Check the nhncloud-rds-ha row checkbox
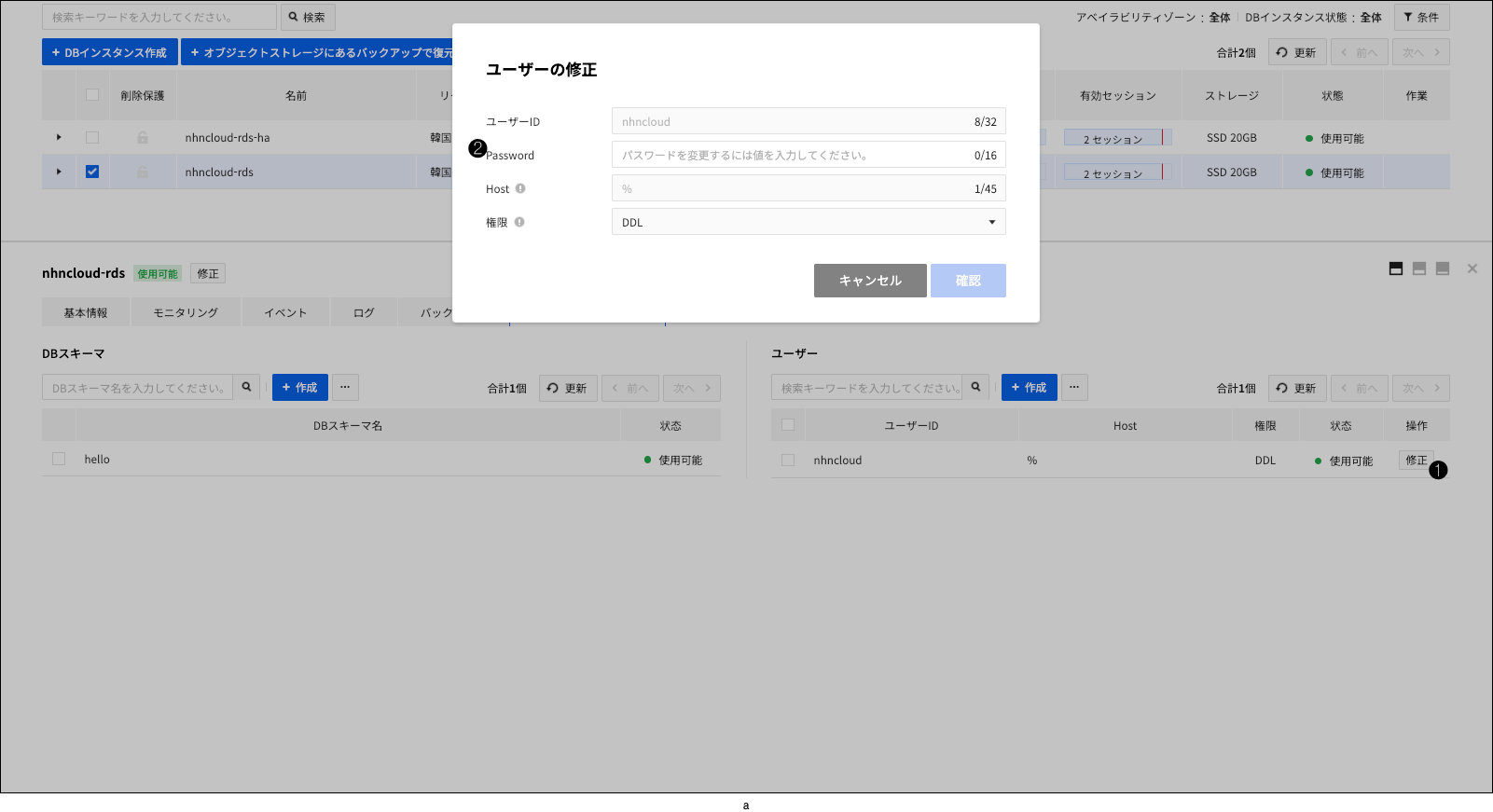The width and height of the screenshot is (1493, 812). coord(92,137)
